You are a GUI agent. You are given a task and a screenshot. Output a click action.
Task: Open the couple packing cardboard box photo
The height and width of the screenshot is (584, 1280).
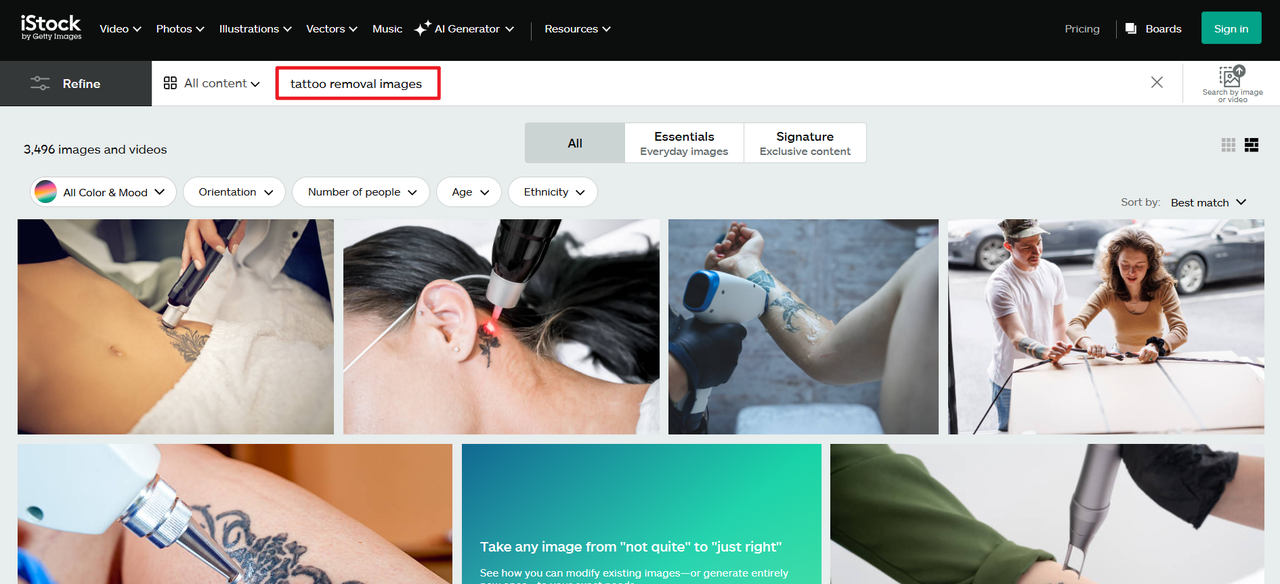[1104, 327]
